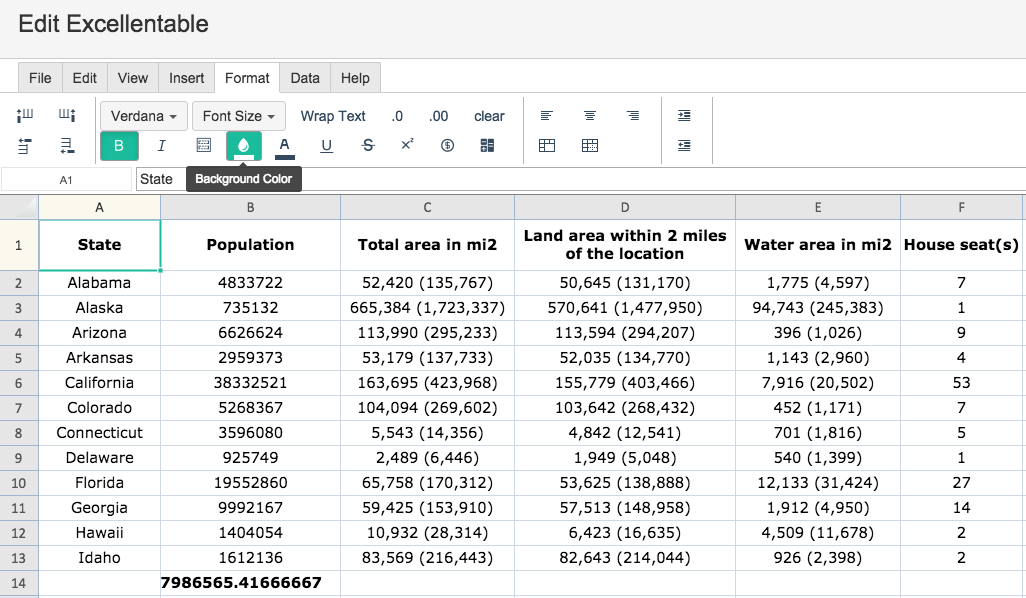Toggle italic formatting
The height and width of the screenshot is (598, 1026).
(161, 145)
